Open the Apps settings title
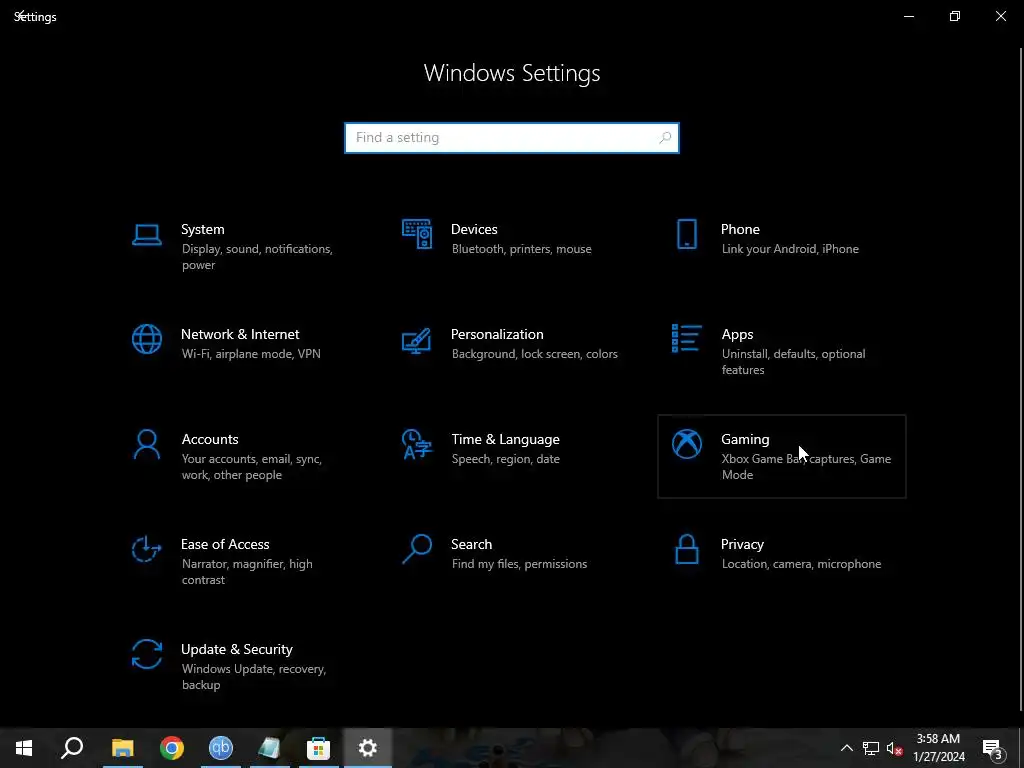 tap(737, 334)
